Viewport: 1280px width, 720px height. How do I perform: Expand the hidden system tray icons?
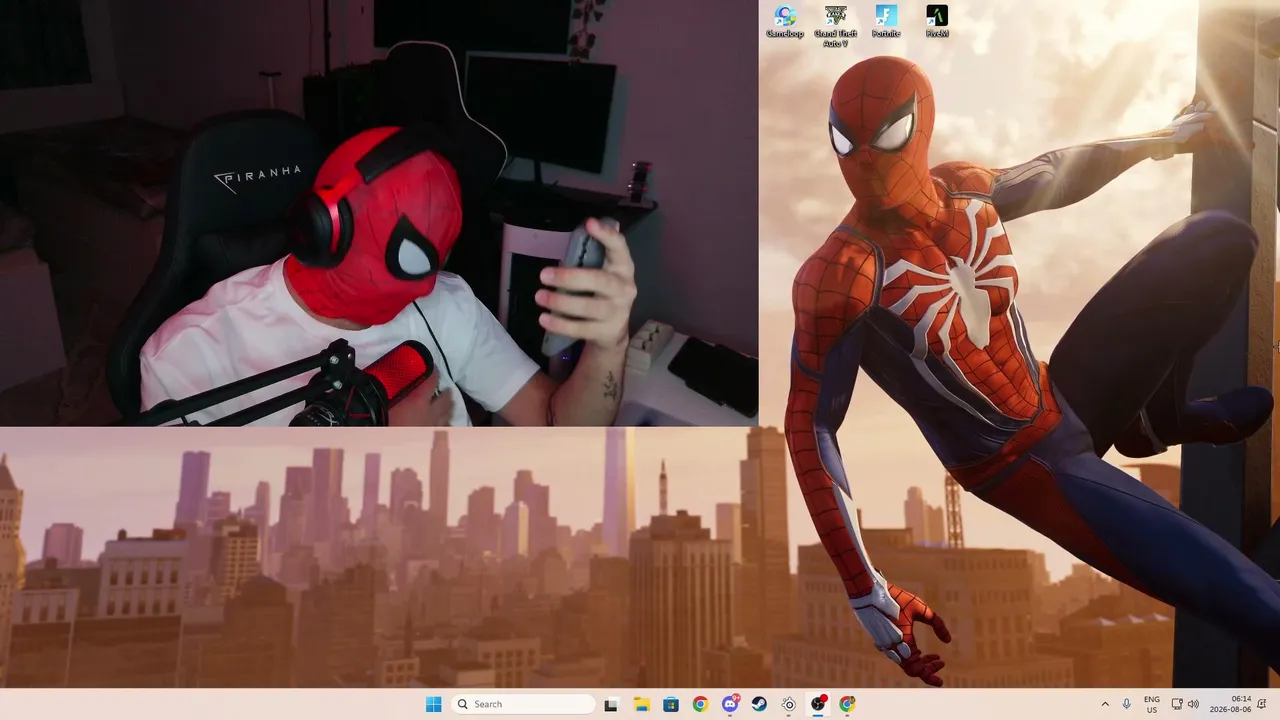pos(1105,704)
